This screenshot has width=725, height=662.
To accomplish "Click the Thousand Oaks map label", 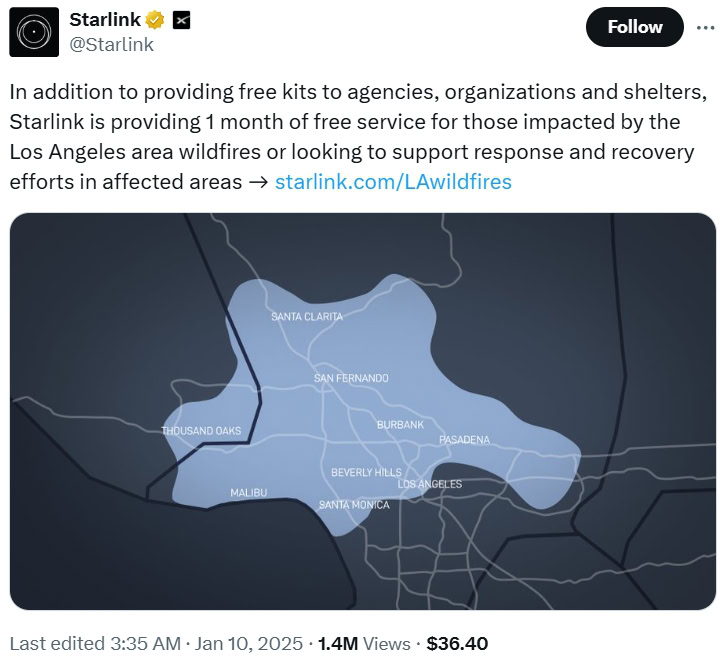I will [201, 431].
